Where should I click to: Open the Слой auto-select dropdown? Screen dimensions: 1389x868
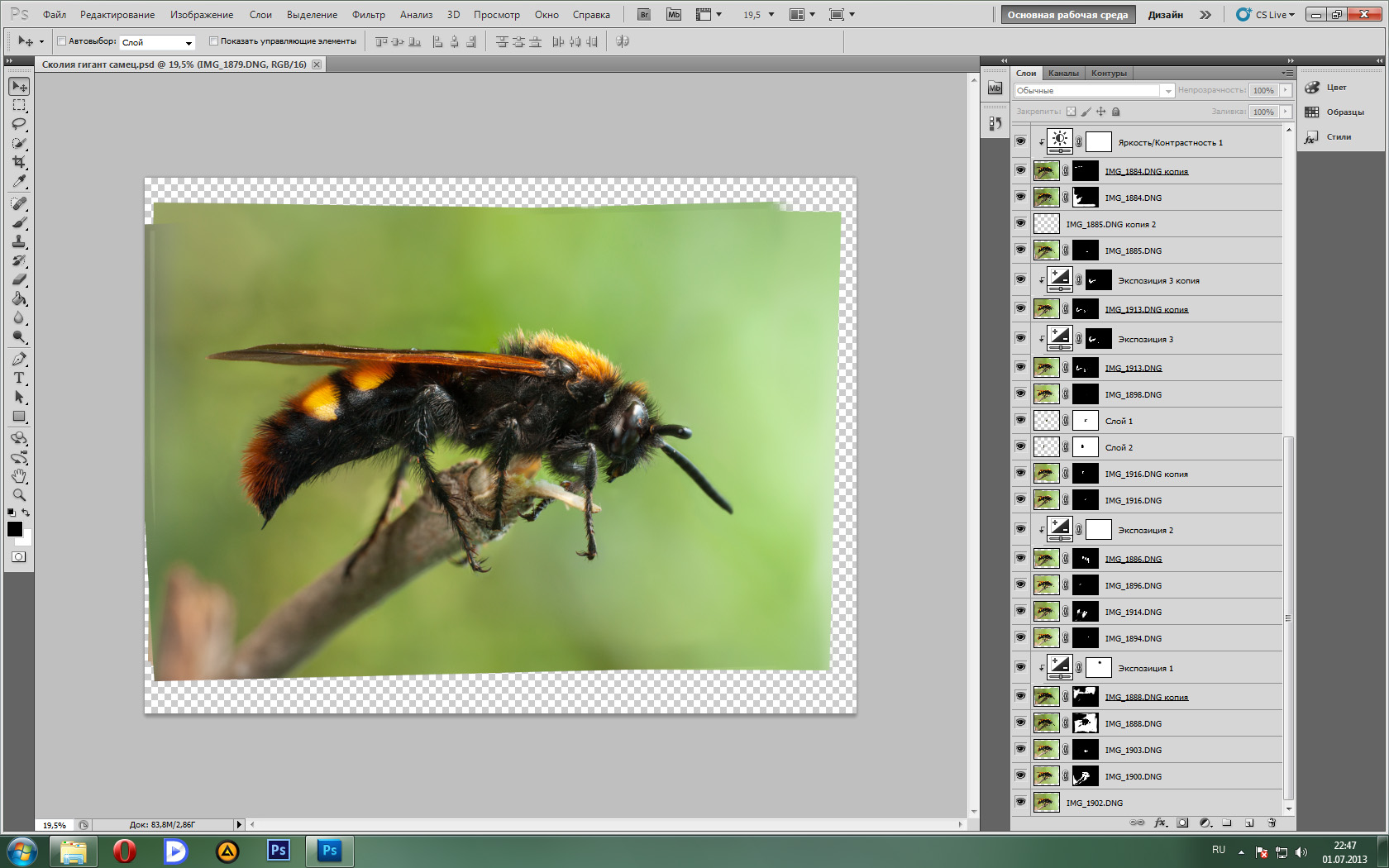pos(157,42)
